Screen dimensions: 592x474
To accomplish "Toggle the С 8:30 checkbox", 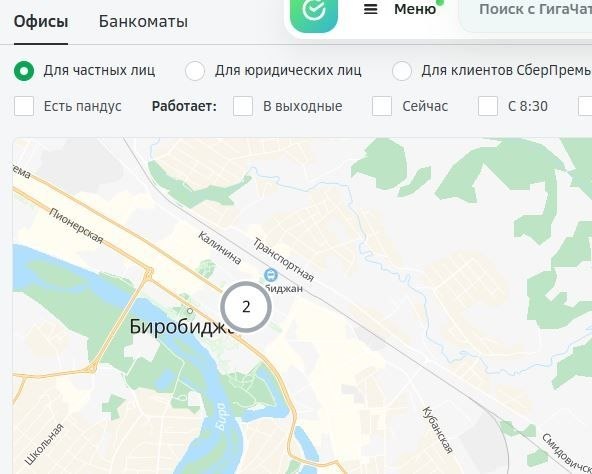I will (x=488, y=106).
